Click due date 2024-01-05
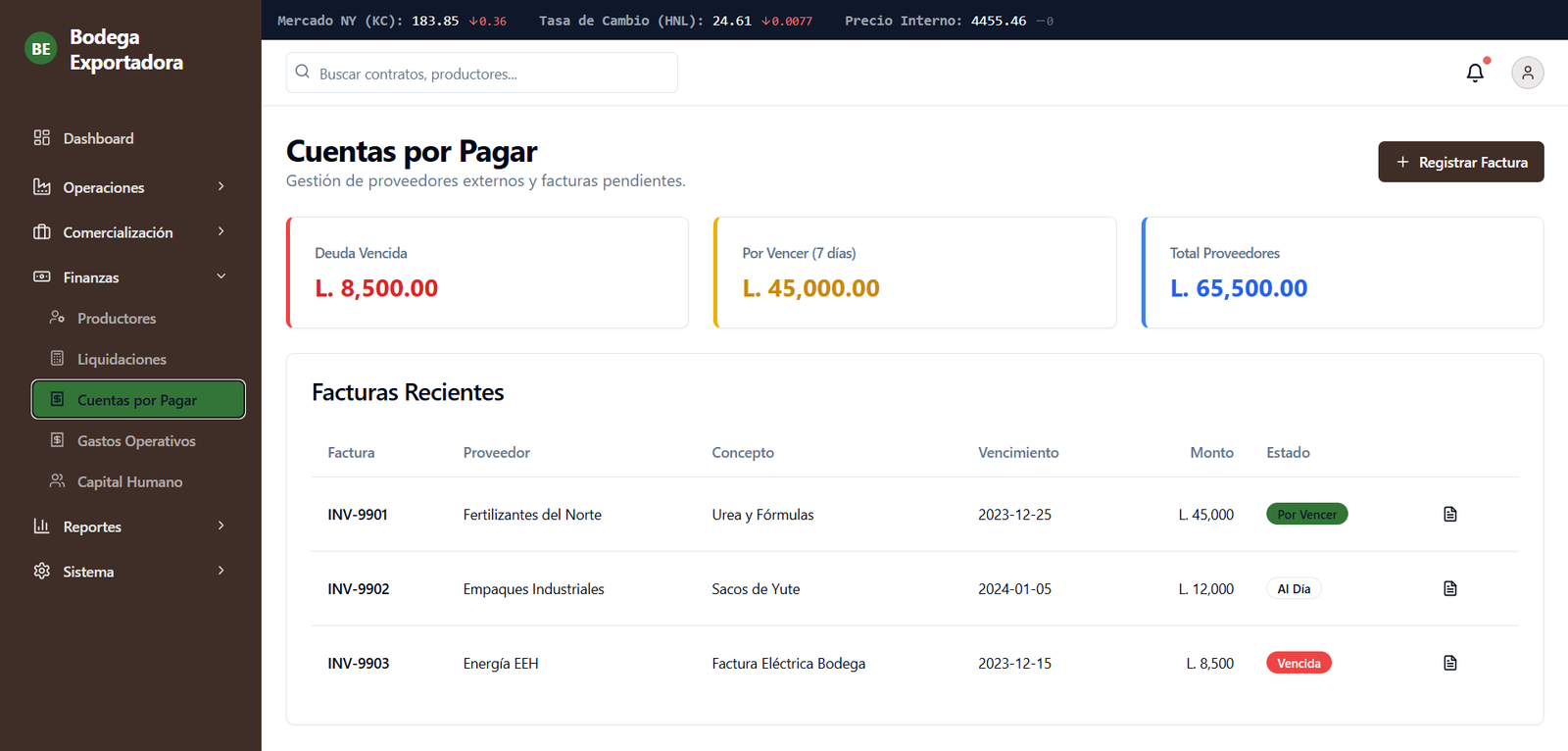Viewport: 1568px width, 751px height. (x=1014, y=588)
